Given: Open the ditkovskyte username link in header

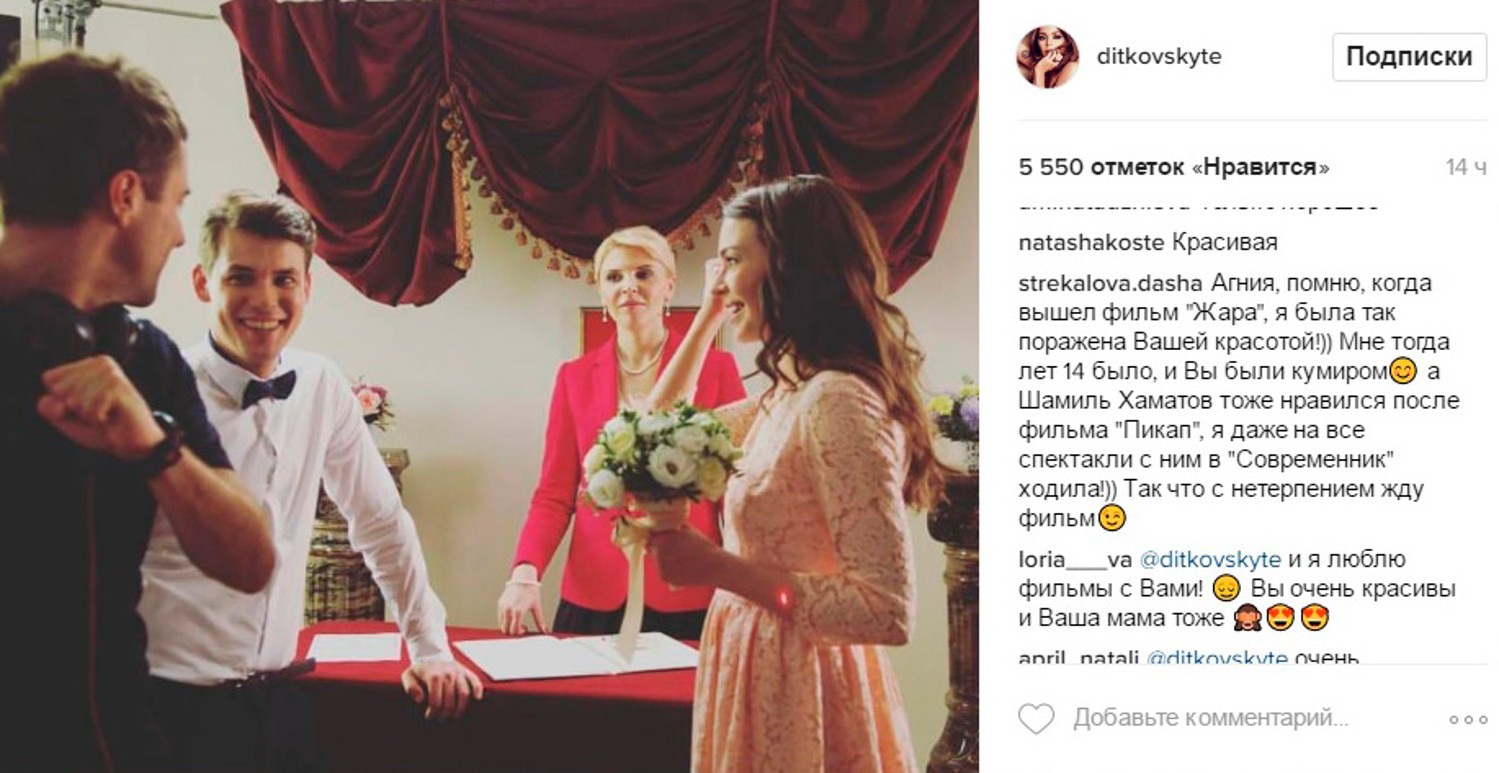Looking at the screenshot, I should tap(1159, 57).
